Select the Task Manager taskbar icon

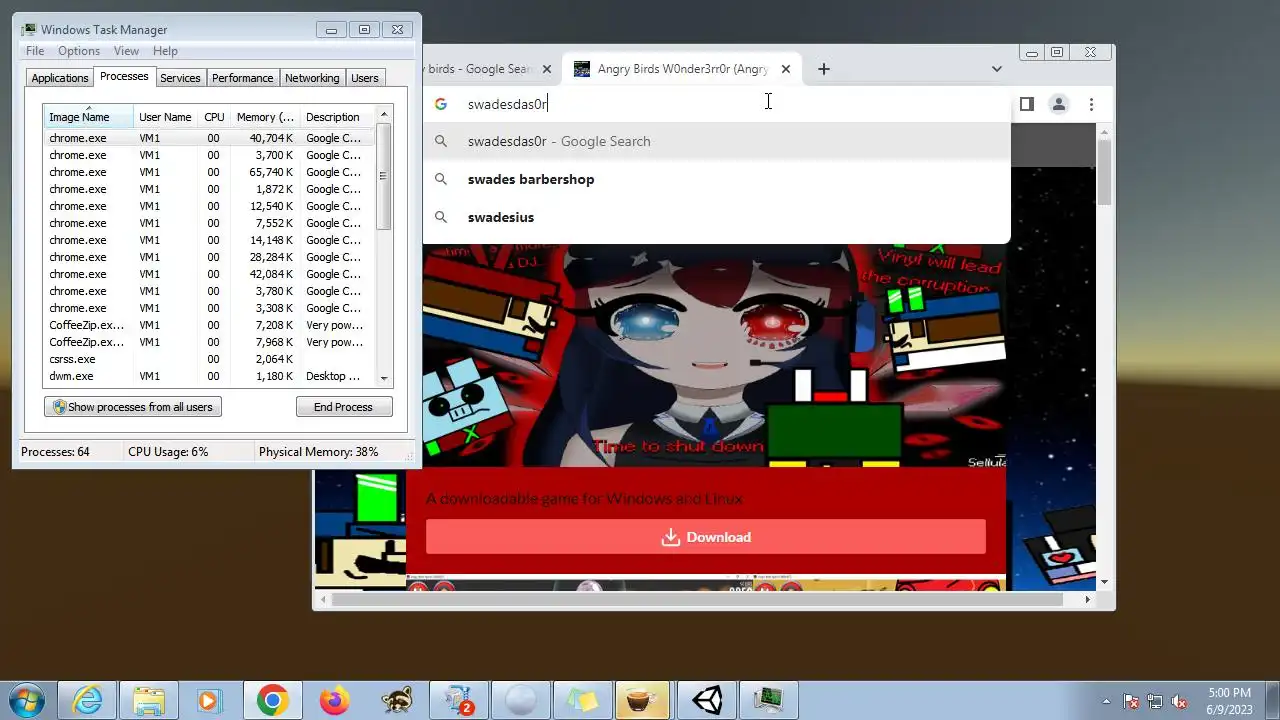[x=768, y=700]
